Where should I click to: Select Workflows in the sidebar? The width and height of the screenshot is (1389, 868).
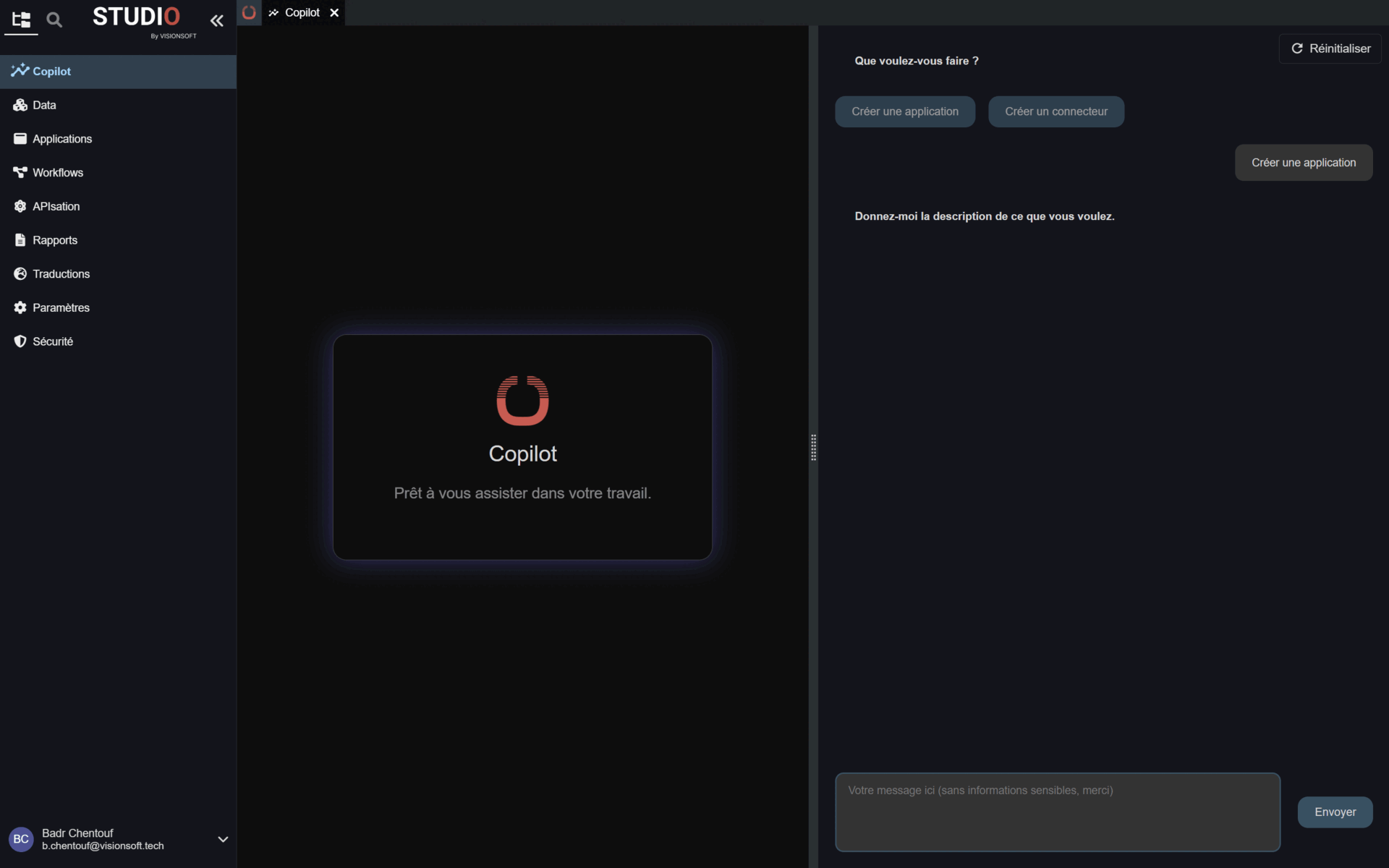pyautogui.click(x=58, y=172)
